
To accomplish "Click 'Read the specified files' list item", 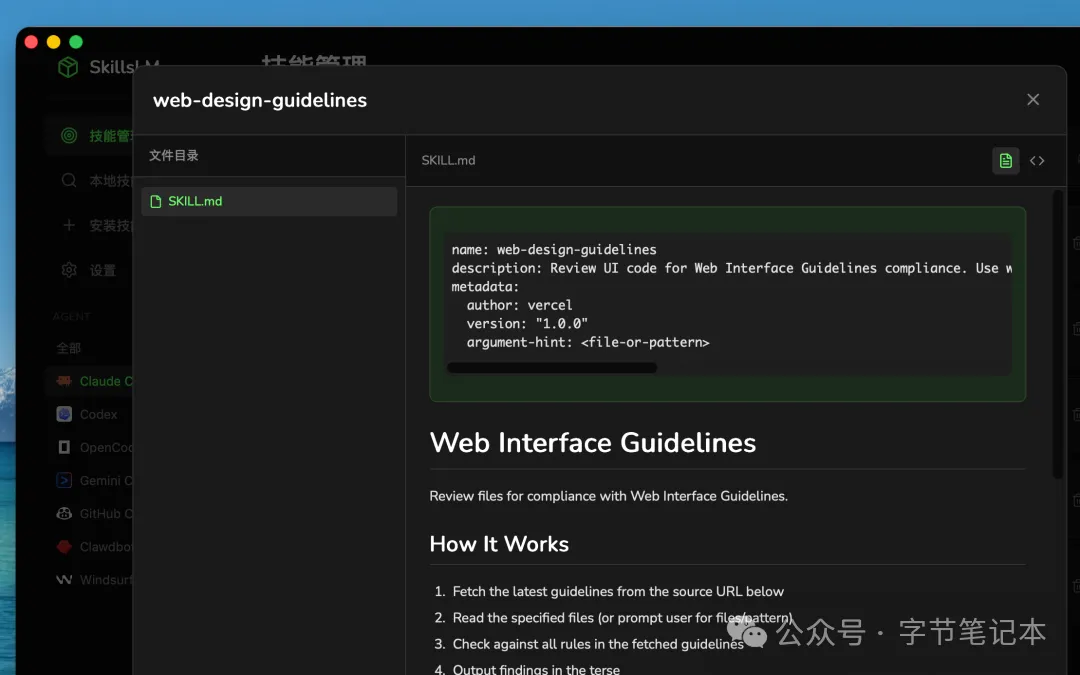I will tap(622, 618).
